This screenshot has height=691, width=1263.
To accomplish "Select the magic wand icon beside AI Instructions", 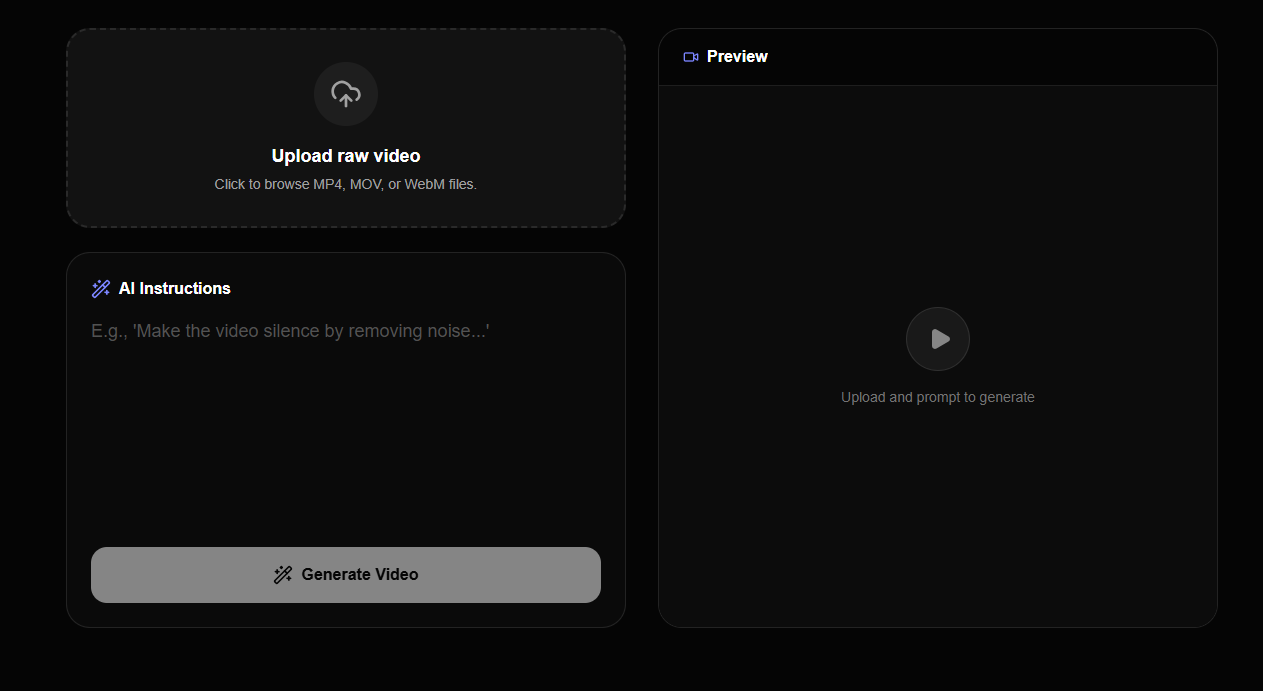I will coord(100,288).
